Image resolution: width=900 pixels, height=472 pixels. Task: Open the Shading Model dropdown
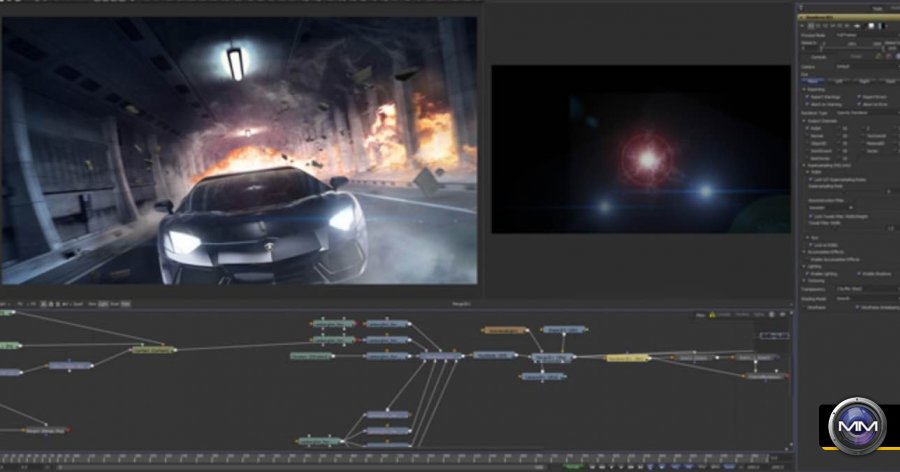click(867, 299)
